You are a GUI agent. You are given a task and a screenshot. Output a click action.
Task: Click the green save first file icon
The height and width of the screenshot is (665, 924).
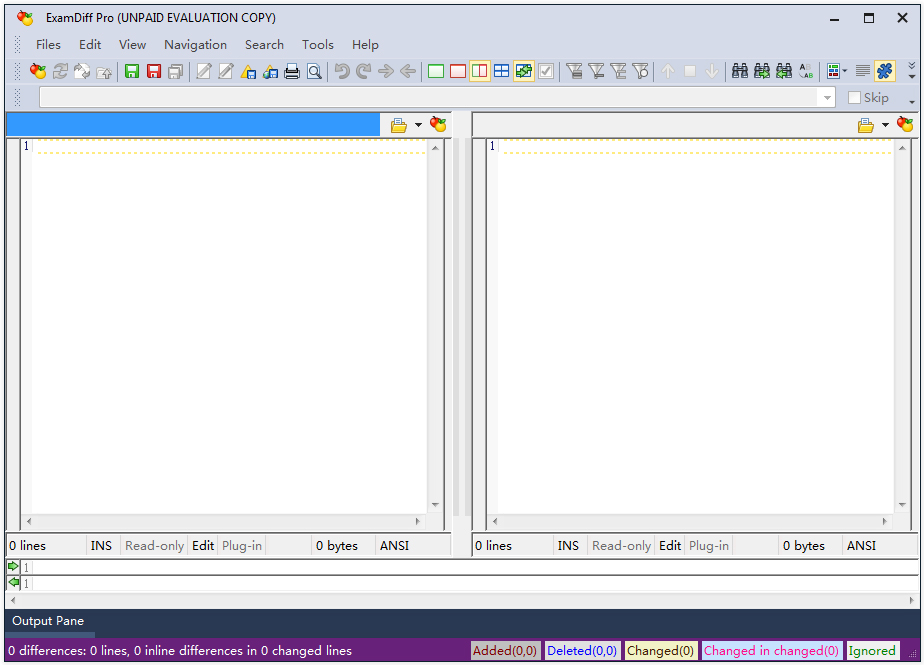click(132, 71)
